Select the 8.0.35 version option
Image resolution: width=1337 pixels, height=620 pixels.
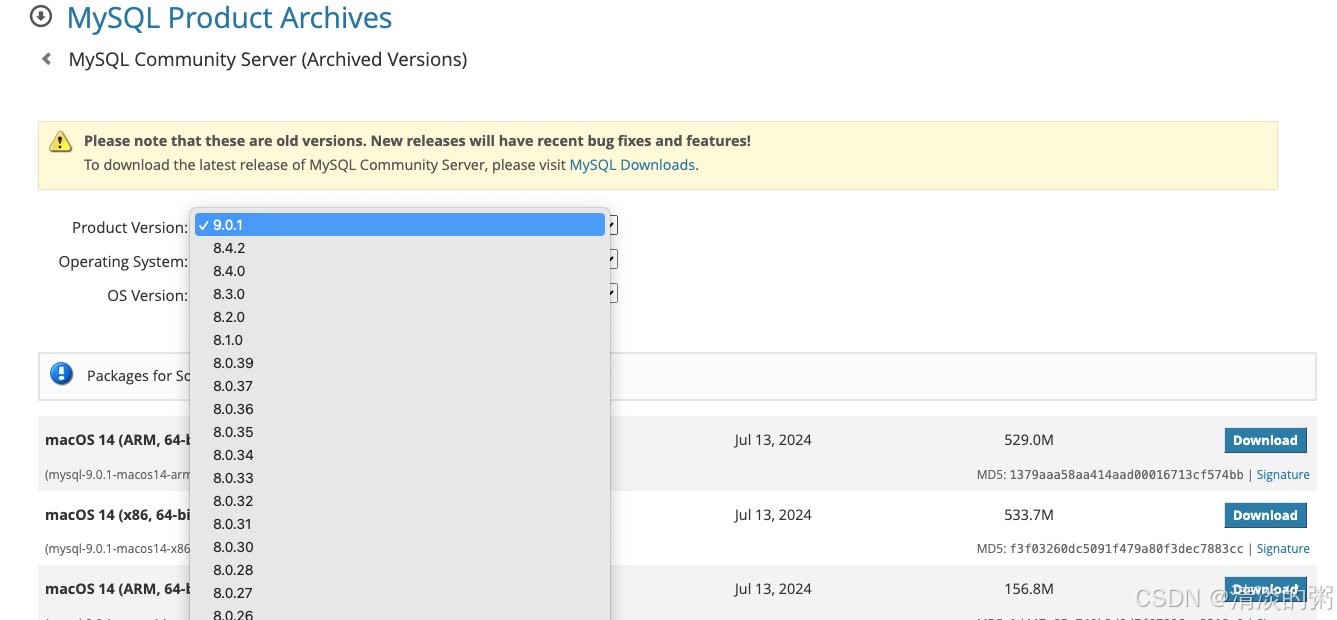pyautogui.click(x=400, y=432)
